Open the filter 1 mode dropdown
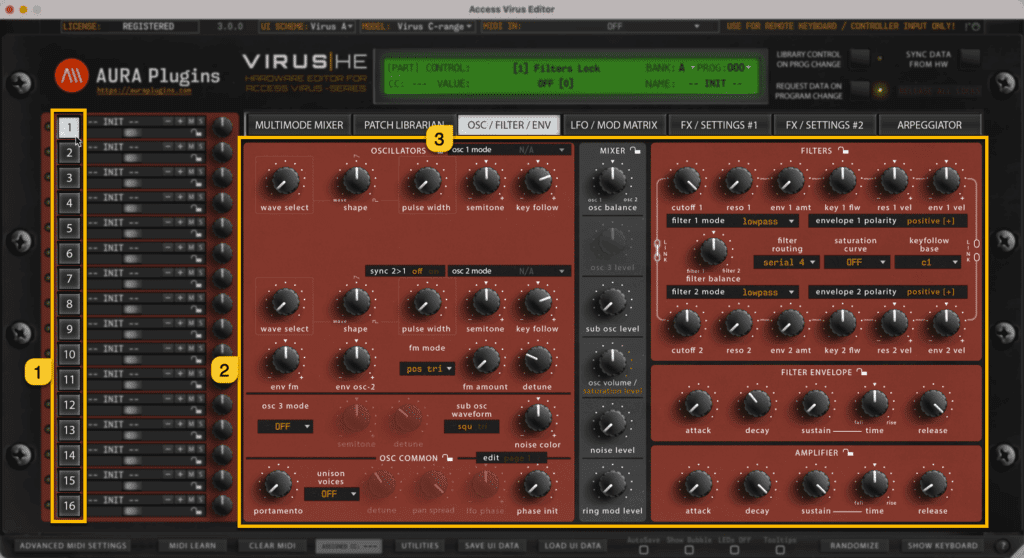Viewport: 1024px width, 558px height. click(x=733, y=221)
